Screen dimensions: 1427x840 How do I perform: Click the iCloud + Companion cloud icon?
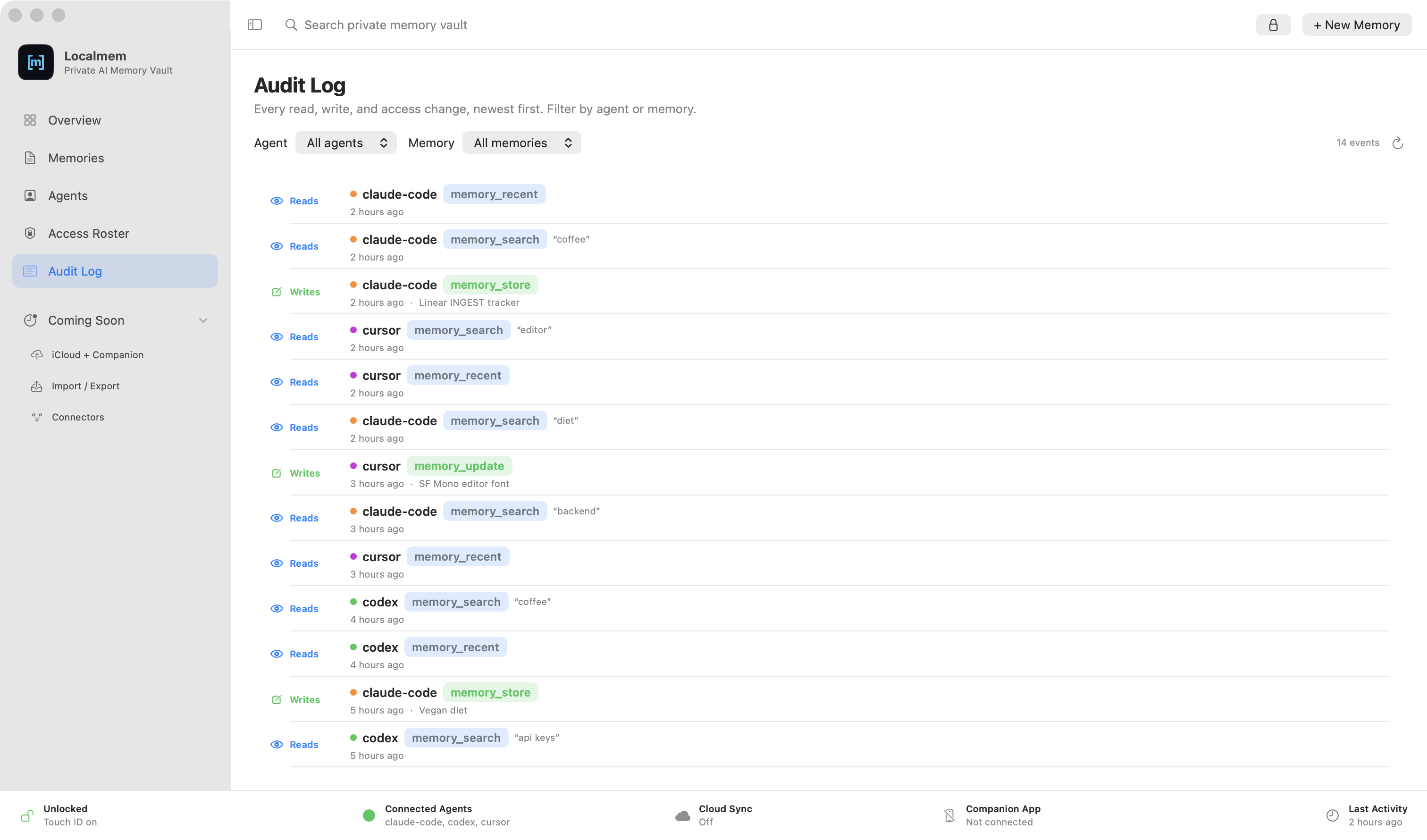(37, 354)
